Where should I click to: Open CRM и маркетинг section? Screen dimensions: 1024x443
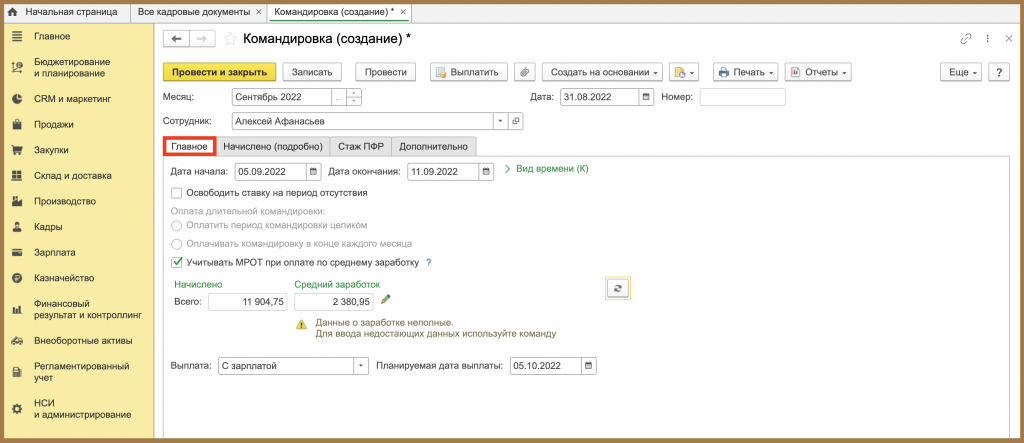click(x=73, y=99)
